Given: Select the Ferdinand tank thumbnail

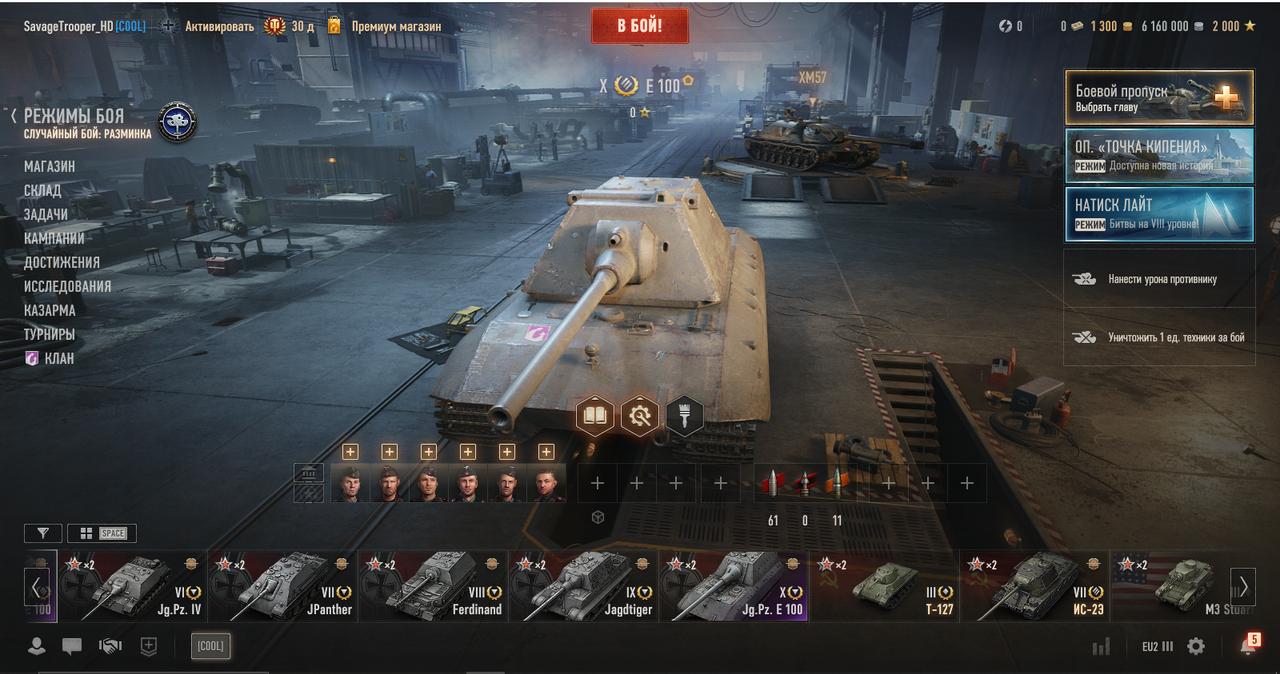Looking at the screenshot, I should (x=433, y=586).
